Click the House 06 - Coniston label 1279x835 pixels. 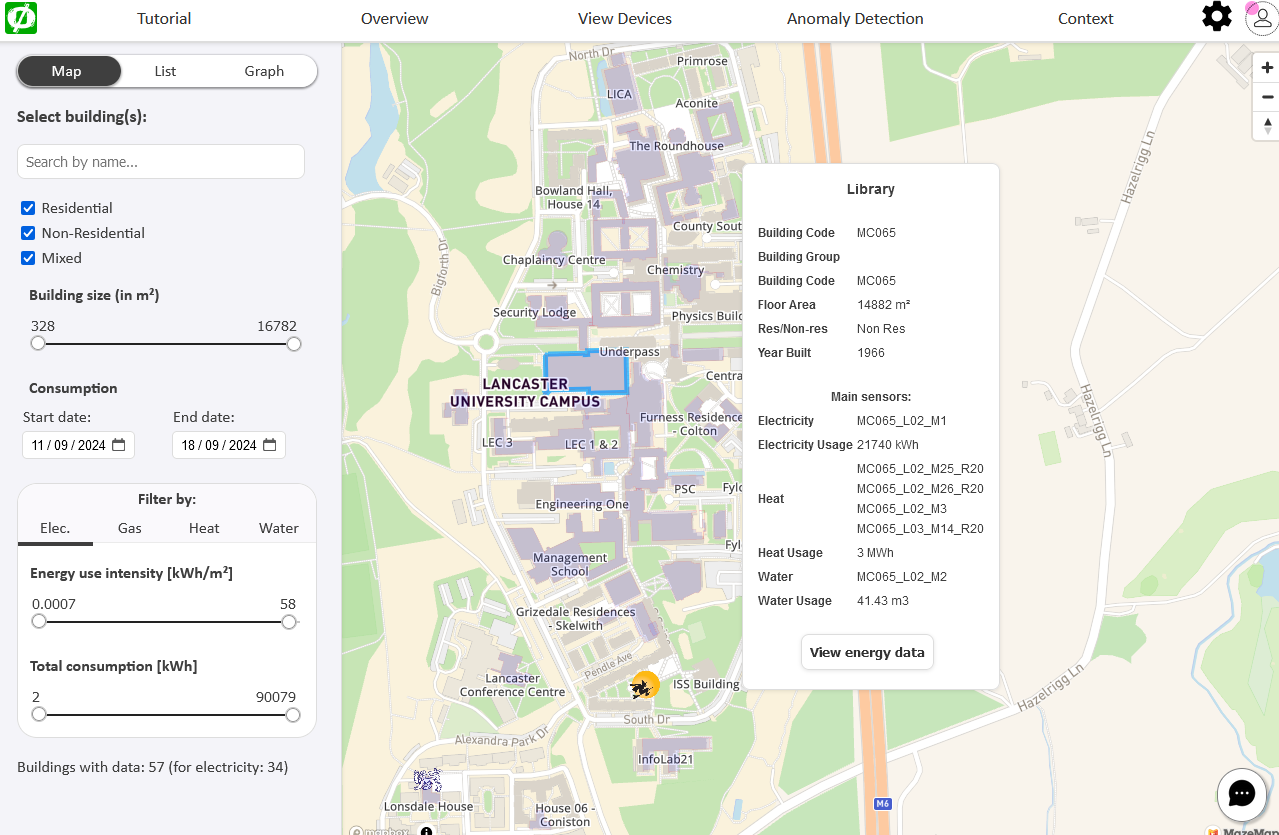(x=565, y=815)
